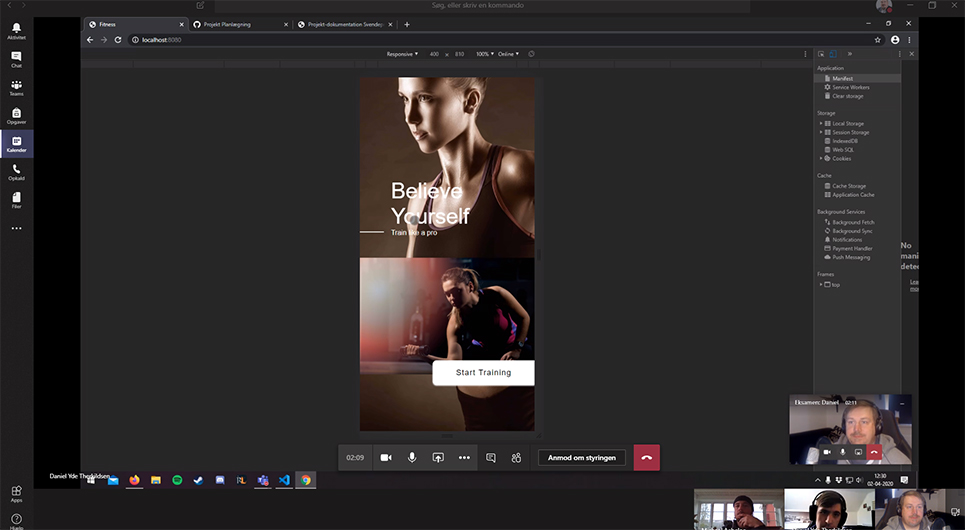The image size is (965, 530).
Task: Click Steam icon in shared taskbar
Action: click(198, 480)
